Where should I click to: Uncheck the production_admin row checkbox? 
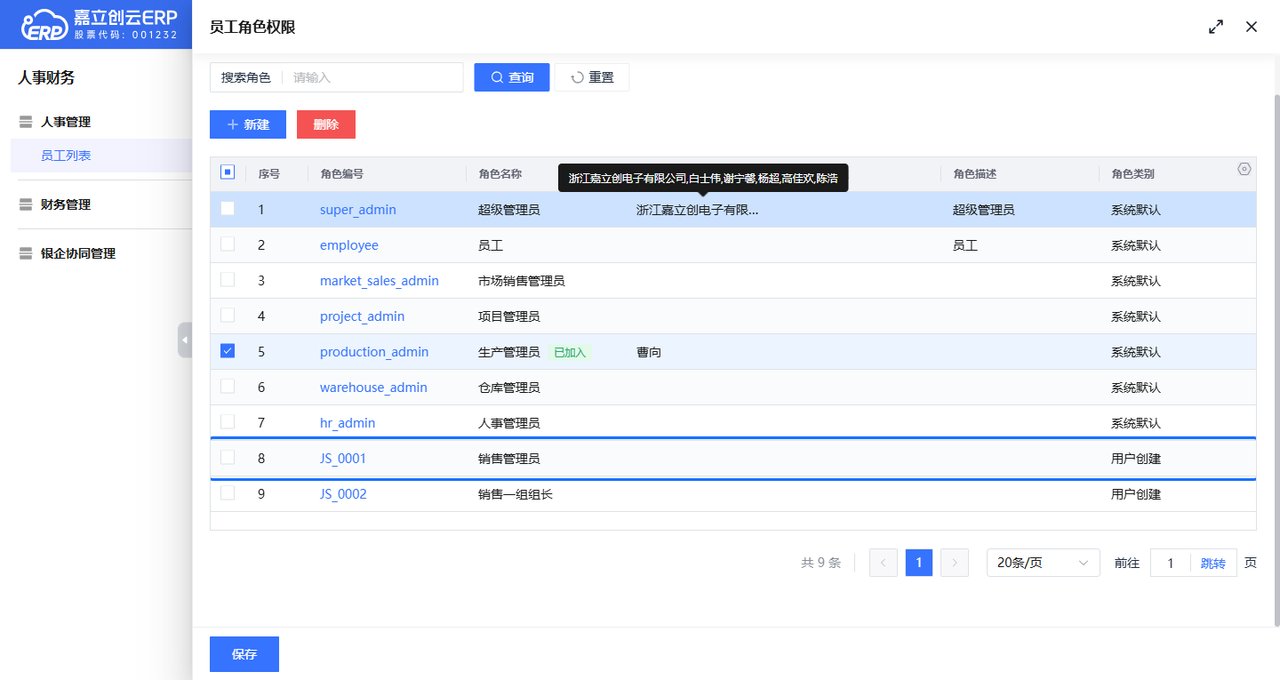[227, 351]
